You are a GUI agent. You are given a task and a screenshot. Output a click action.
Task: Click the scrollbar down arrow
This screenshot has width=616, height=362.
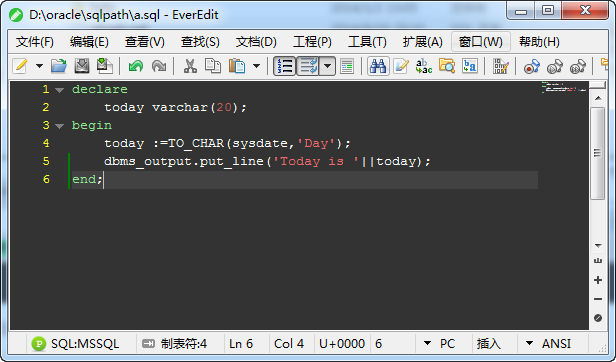pos(598,246)
